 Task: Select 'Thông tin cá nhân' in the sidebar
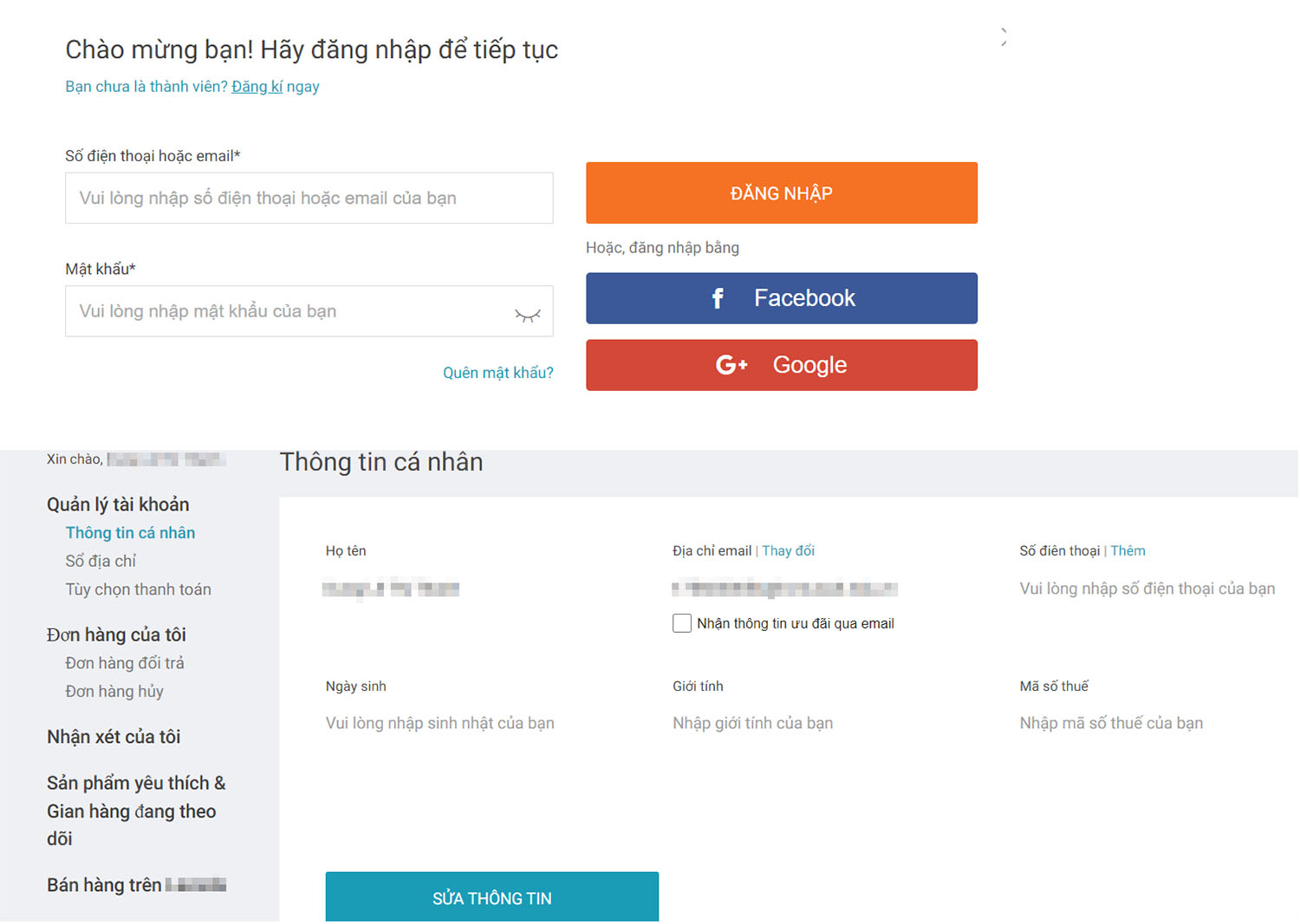pyautogui.click(x=130, y=532)
